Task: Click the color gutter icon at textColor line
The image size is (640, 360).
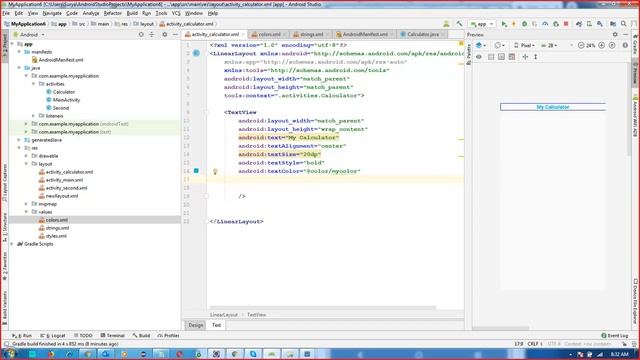Action: [x=196, y=171]
